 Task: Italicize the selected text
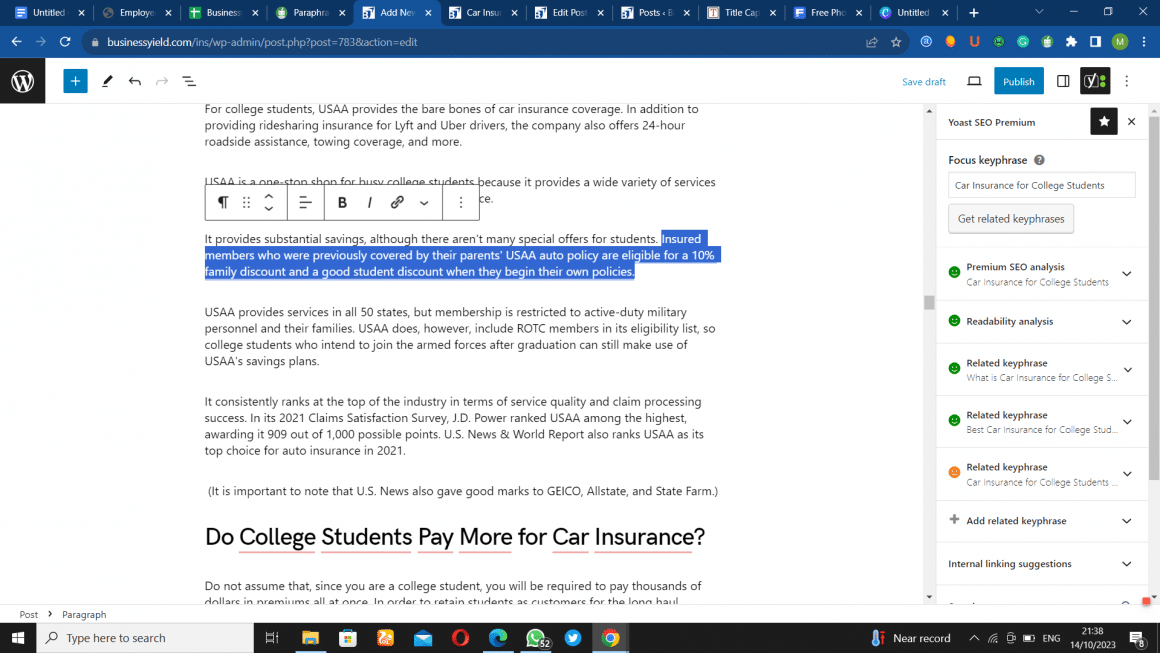(x=370, y=202)
